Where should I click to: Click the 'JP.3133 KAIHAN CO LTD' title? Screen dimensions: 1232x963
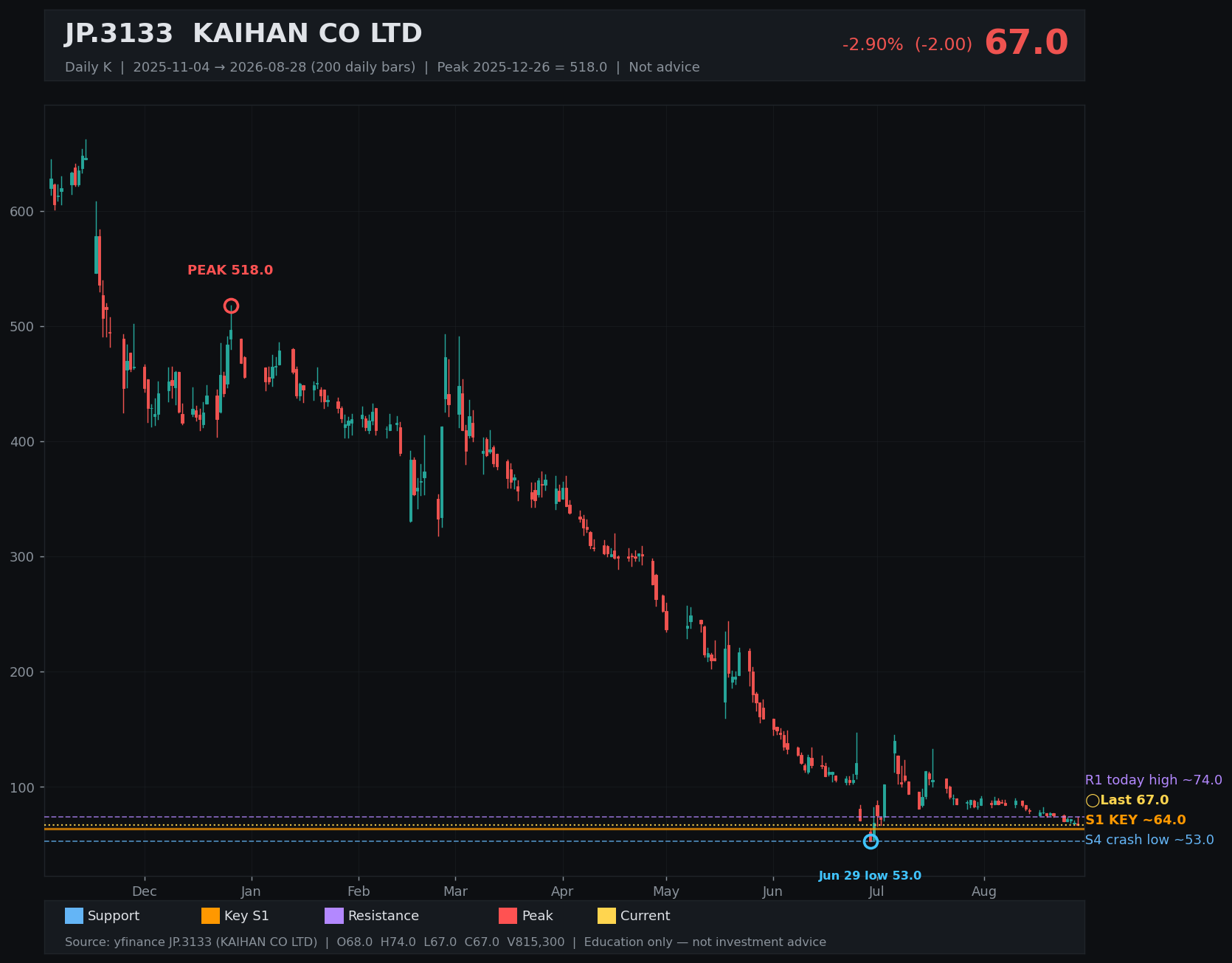243,34
